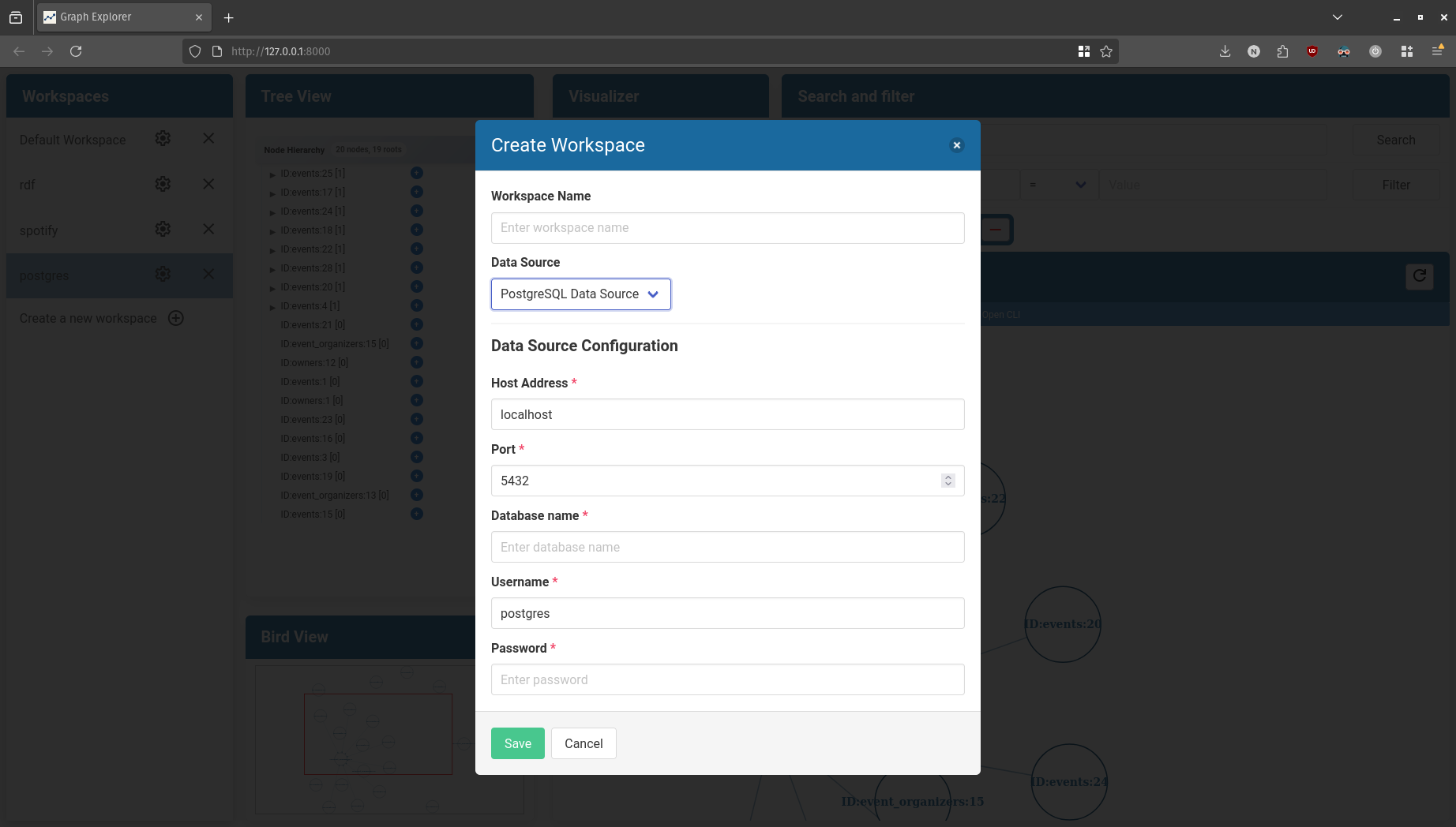This screenshot has height=827, width=1456.
Task: Click graph node ID:events:20
Action: (1063, 624)
